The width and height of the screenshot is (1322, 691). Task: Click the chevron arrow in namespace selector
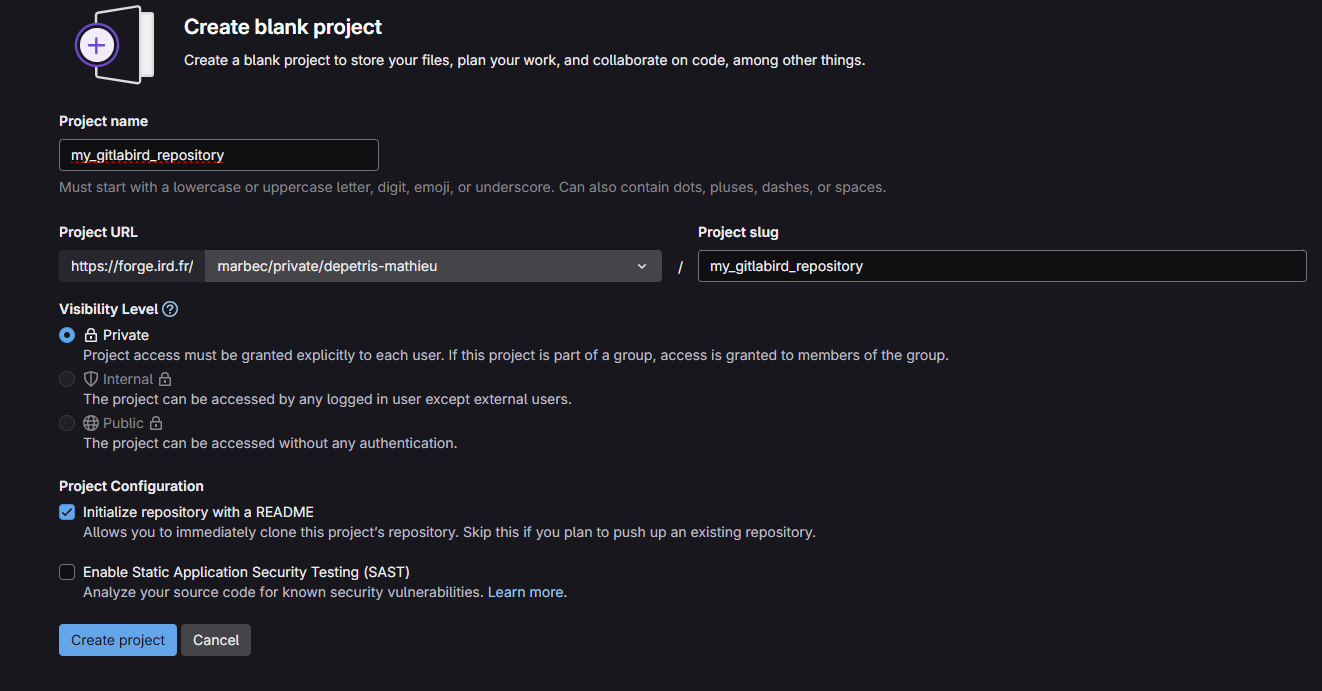pos(642,266)
